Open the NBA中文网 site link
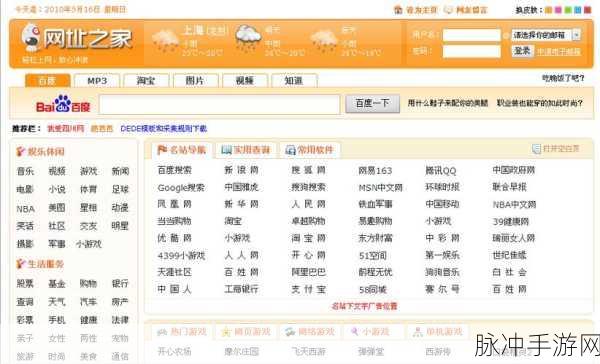Viewport: 600px width, 364px height. (x=514, y=204)
